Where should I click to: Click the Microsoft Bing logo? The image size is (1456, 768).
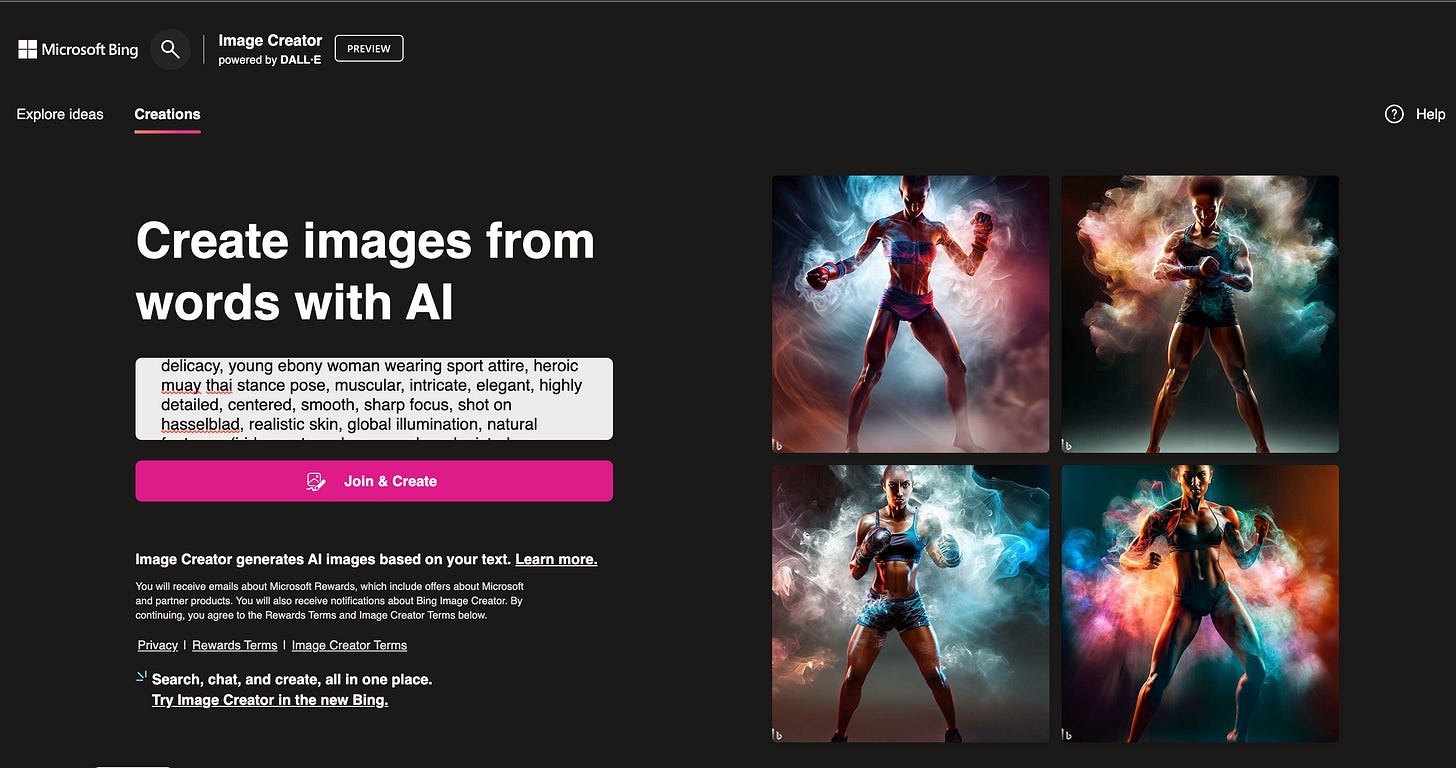pyautogui.click(x=78, y=49)
